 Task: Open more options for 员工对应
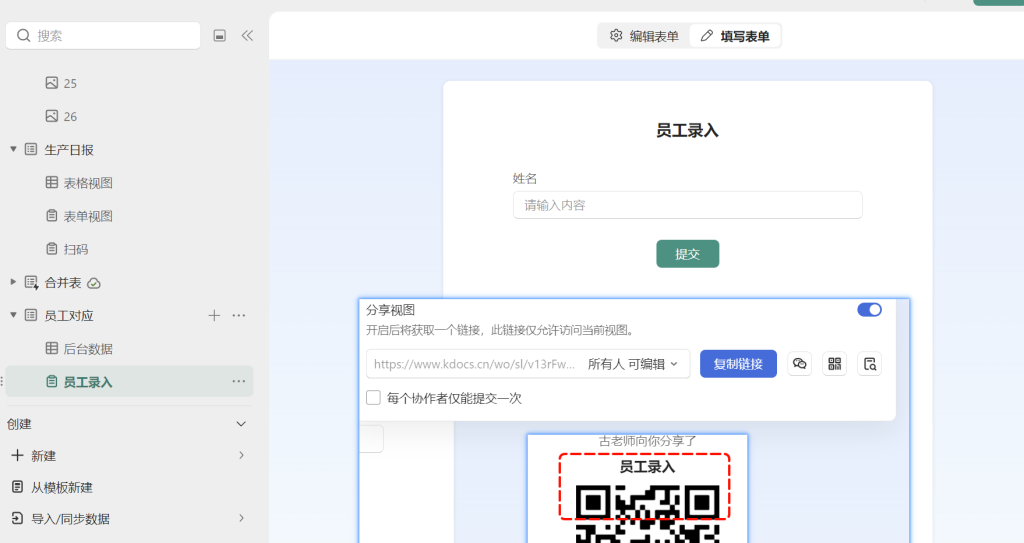click(x=239, y=316)
